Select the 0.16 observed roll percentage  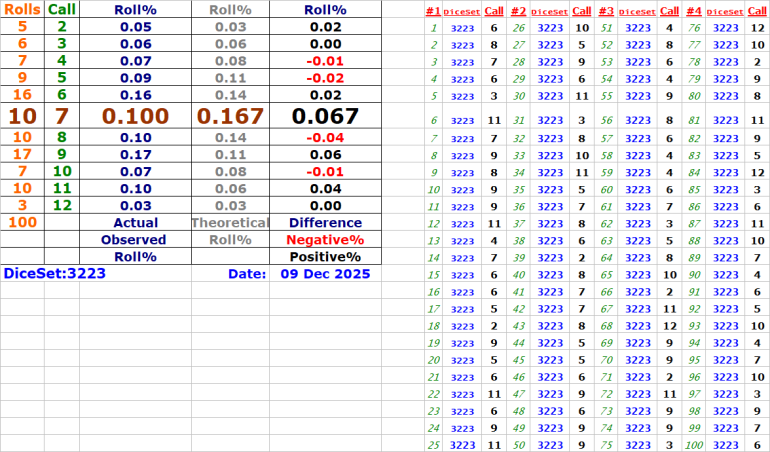[x=135, y=94]
